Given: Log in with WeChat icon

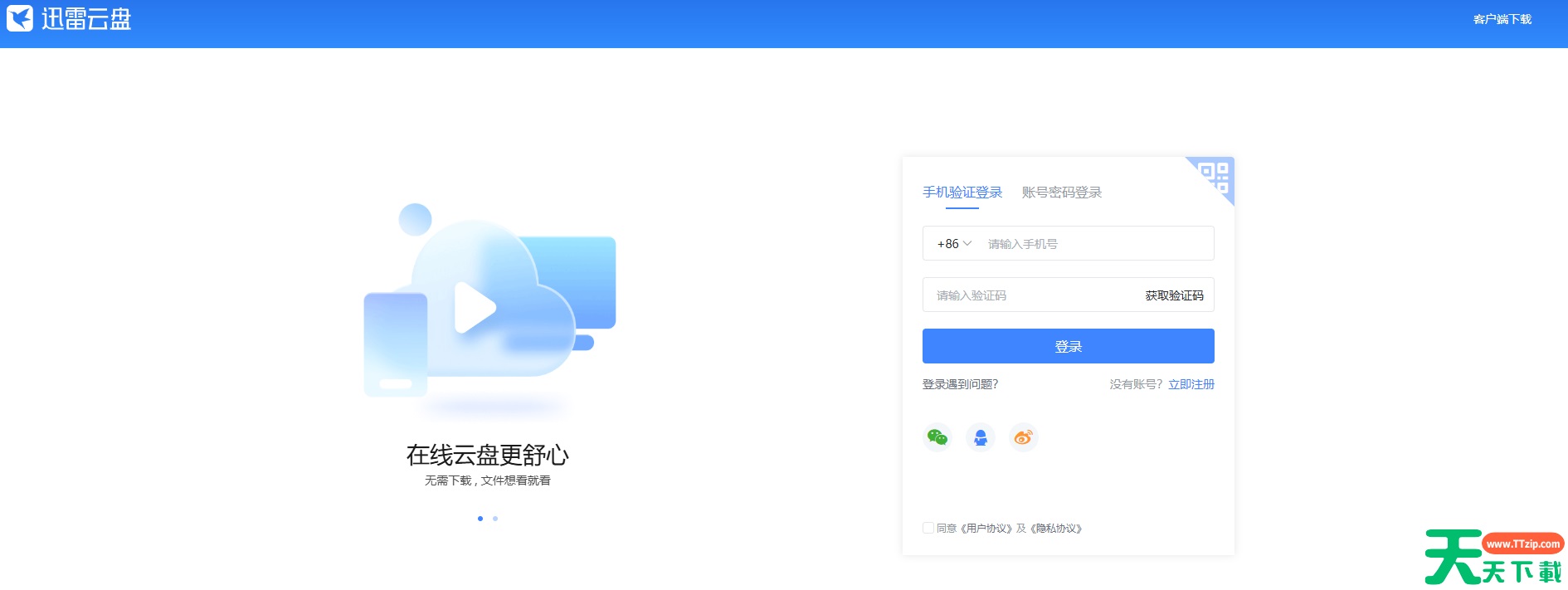Looking at the screenshot, I should (937, 437).
